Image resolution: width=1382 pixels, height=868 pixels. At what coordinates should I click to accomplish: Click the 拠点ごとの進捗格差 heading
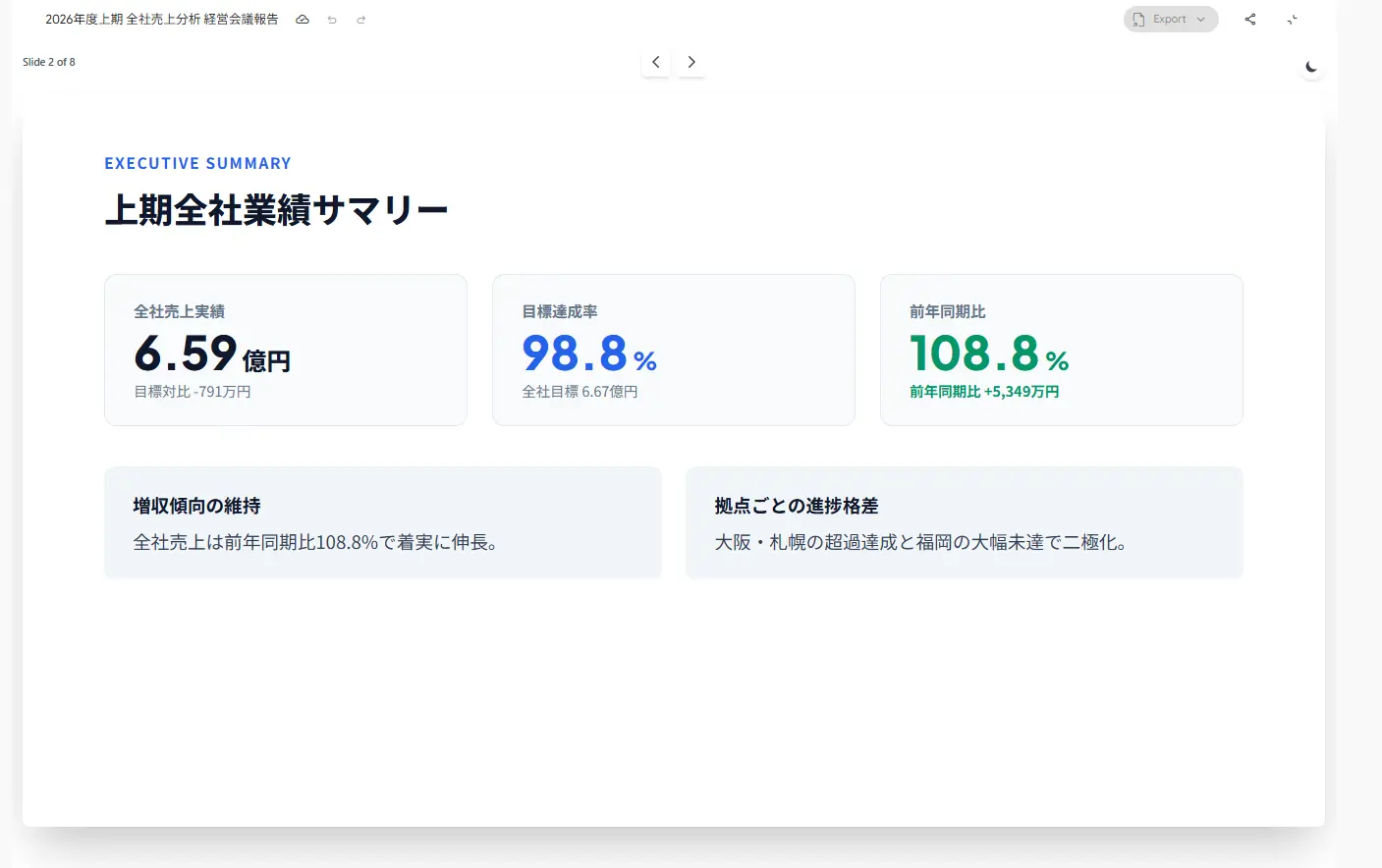797,506
